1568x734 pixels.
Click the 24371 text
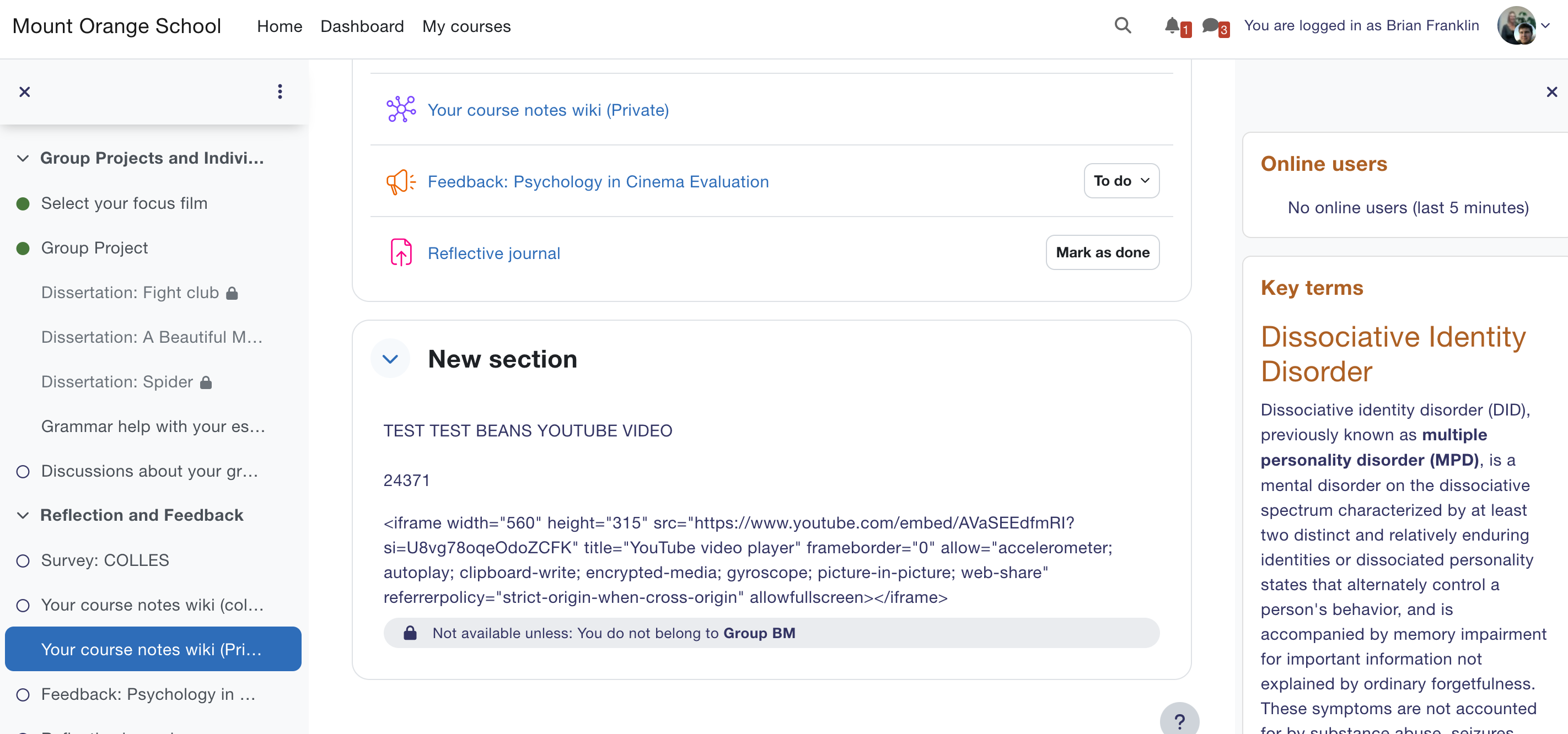click(x=406, y=481)
